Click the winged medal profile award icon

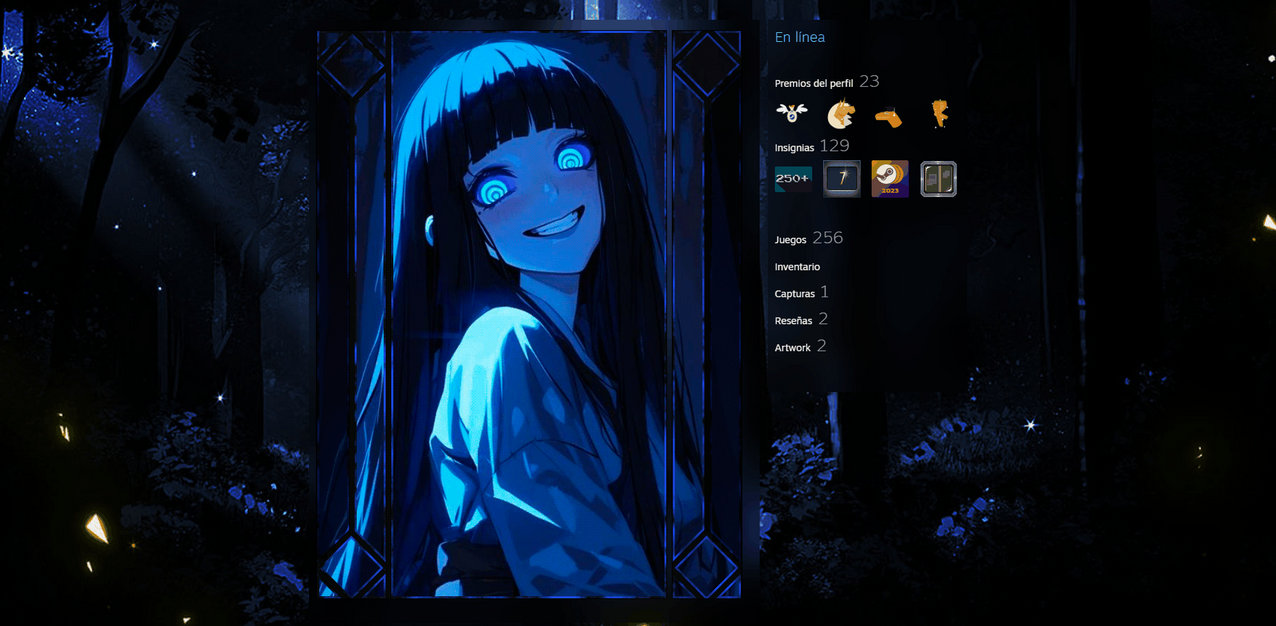coord(791,114)
